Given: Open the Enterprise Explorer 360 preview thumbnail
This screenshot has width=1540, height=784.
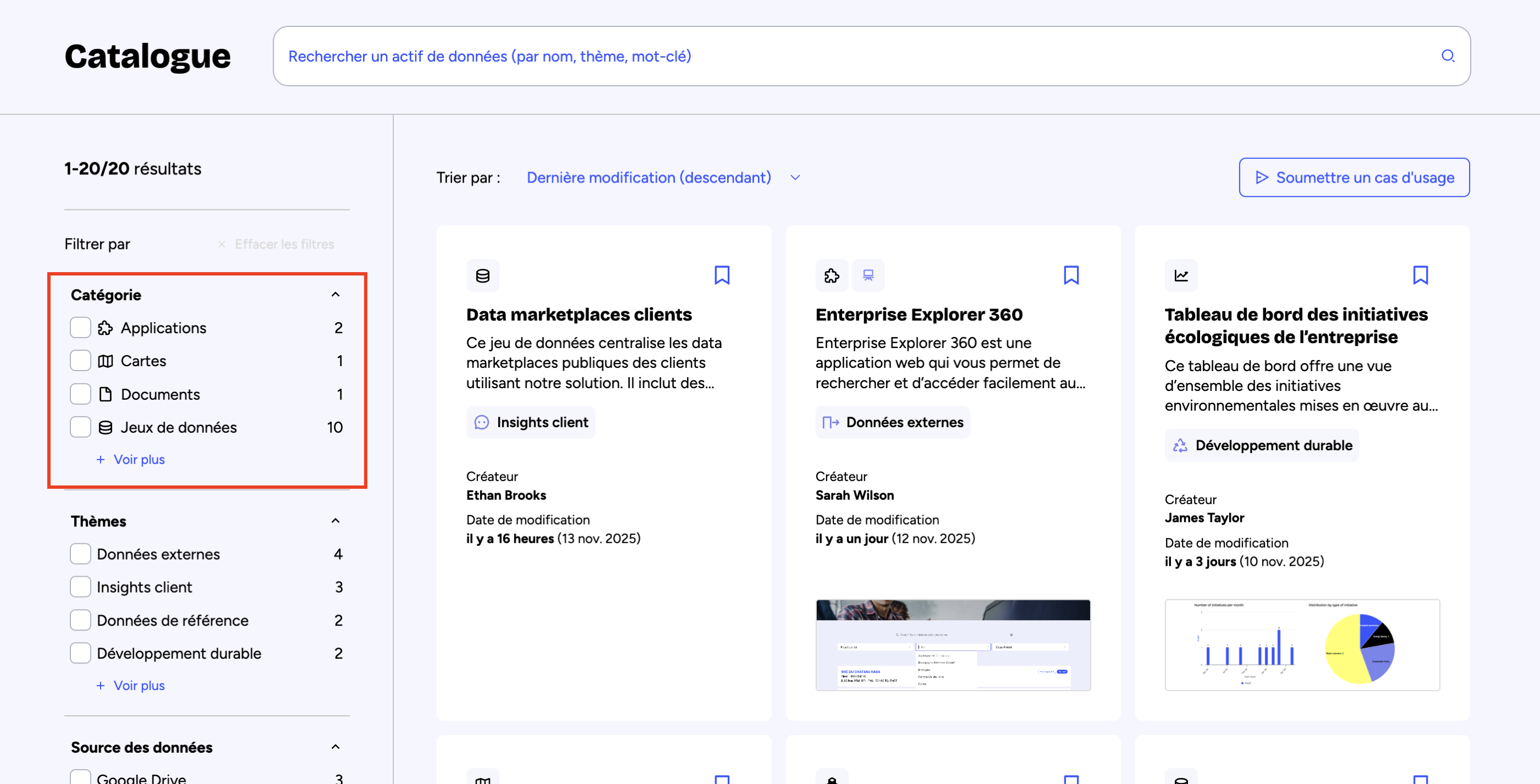Looking at the screenshot, I should pyautogui.click(x=953, y=645).
